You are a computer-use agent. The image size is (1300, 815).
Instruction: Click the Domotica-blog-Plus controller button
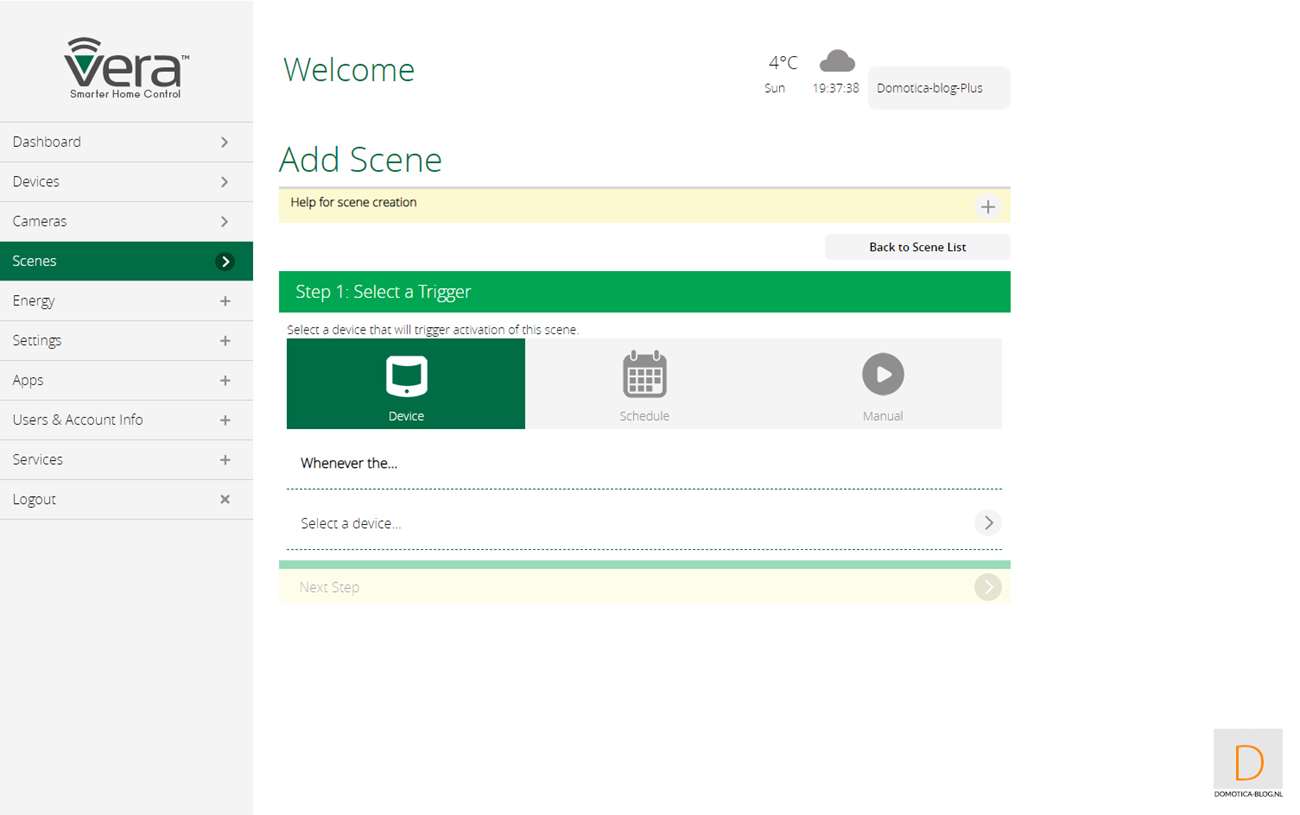tap(938, 88)
